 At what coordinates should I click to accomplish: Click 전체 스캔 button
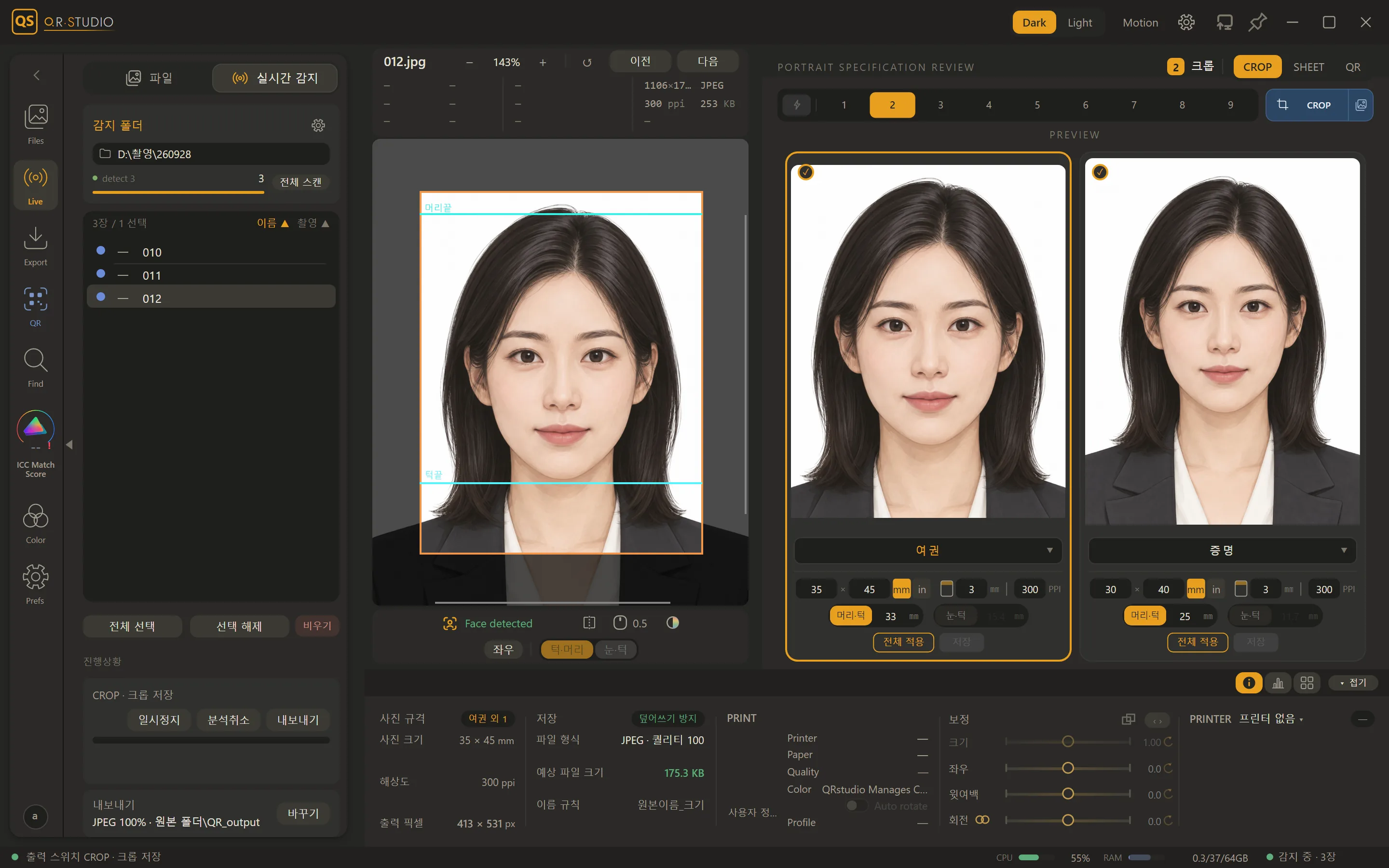300,182
